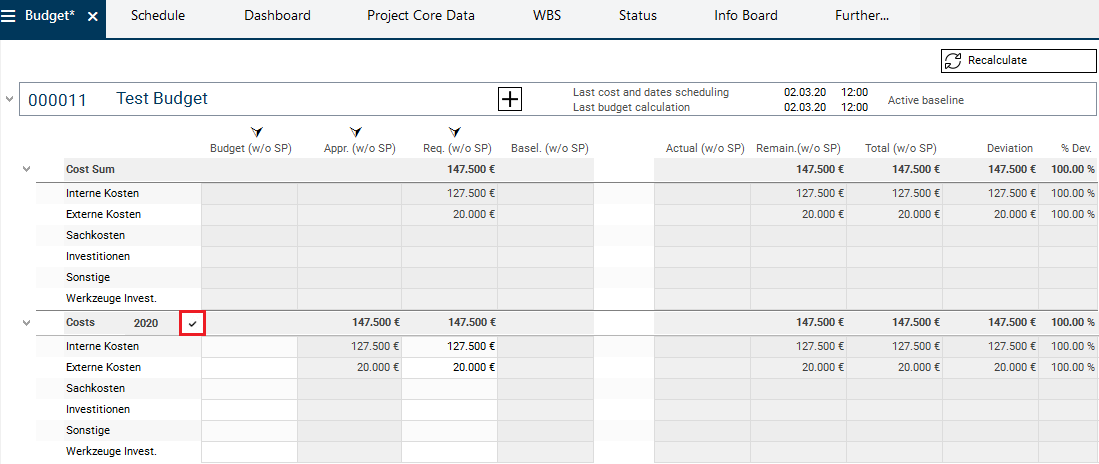Image resolution: width=1099 pixels, height=464 pixels.
Task: Collapse the Cost Sum section
Action: 27,170
